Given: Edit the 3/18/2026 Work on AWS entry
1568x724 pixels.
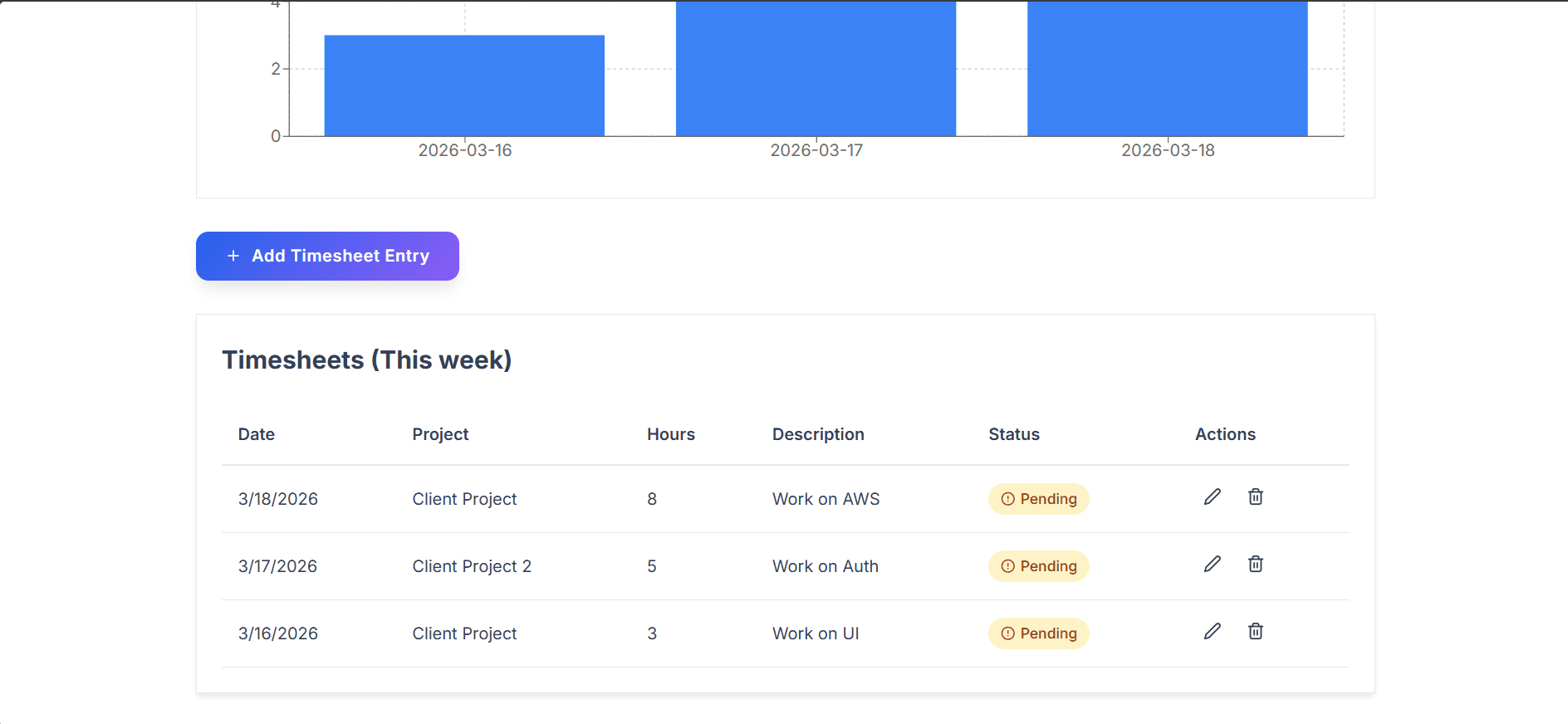Looking at the screenshot, I should point(1213,497).
